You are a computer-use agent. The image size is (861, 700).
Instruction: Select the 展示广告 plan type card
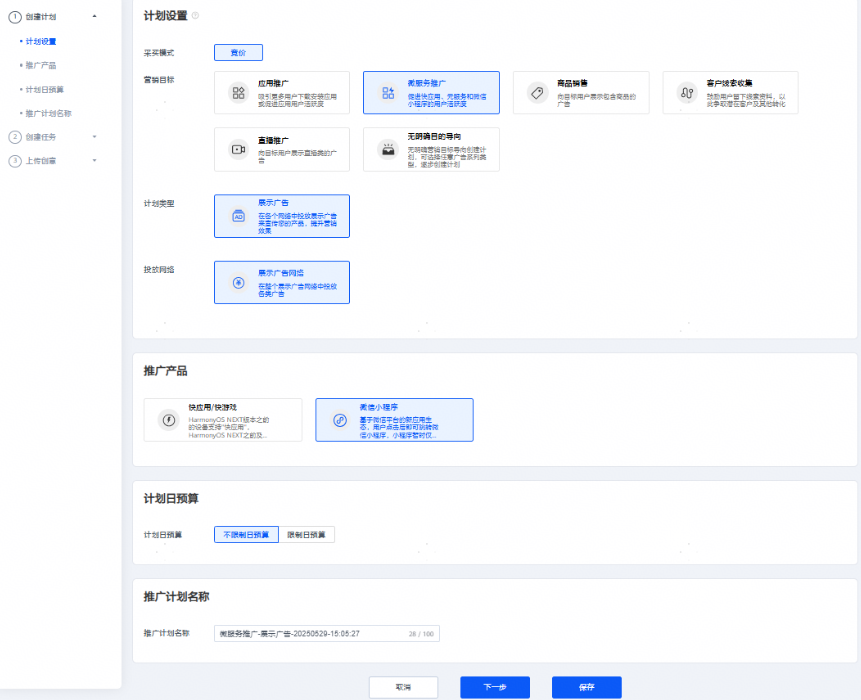(x=282, y=216)
